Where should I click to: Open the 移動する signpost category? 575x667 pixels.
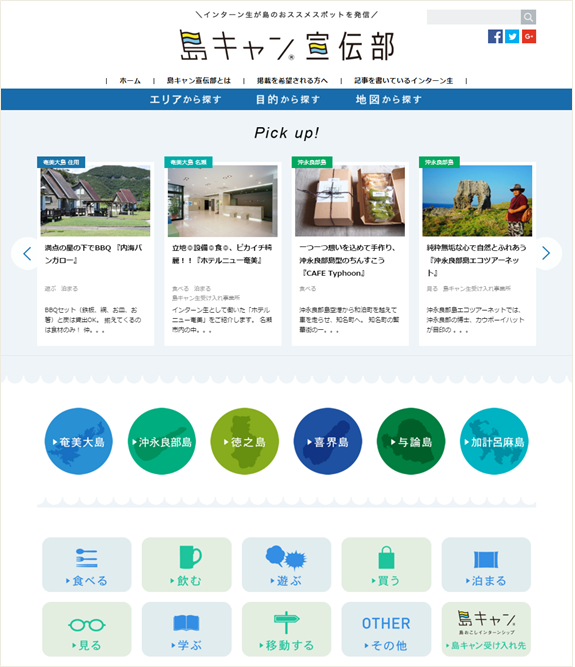click(286, 629)
